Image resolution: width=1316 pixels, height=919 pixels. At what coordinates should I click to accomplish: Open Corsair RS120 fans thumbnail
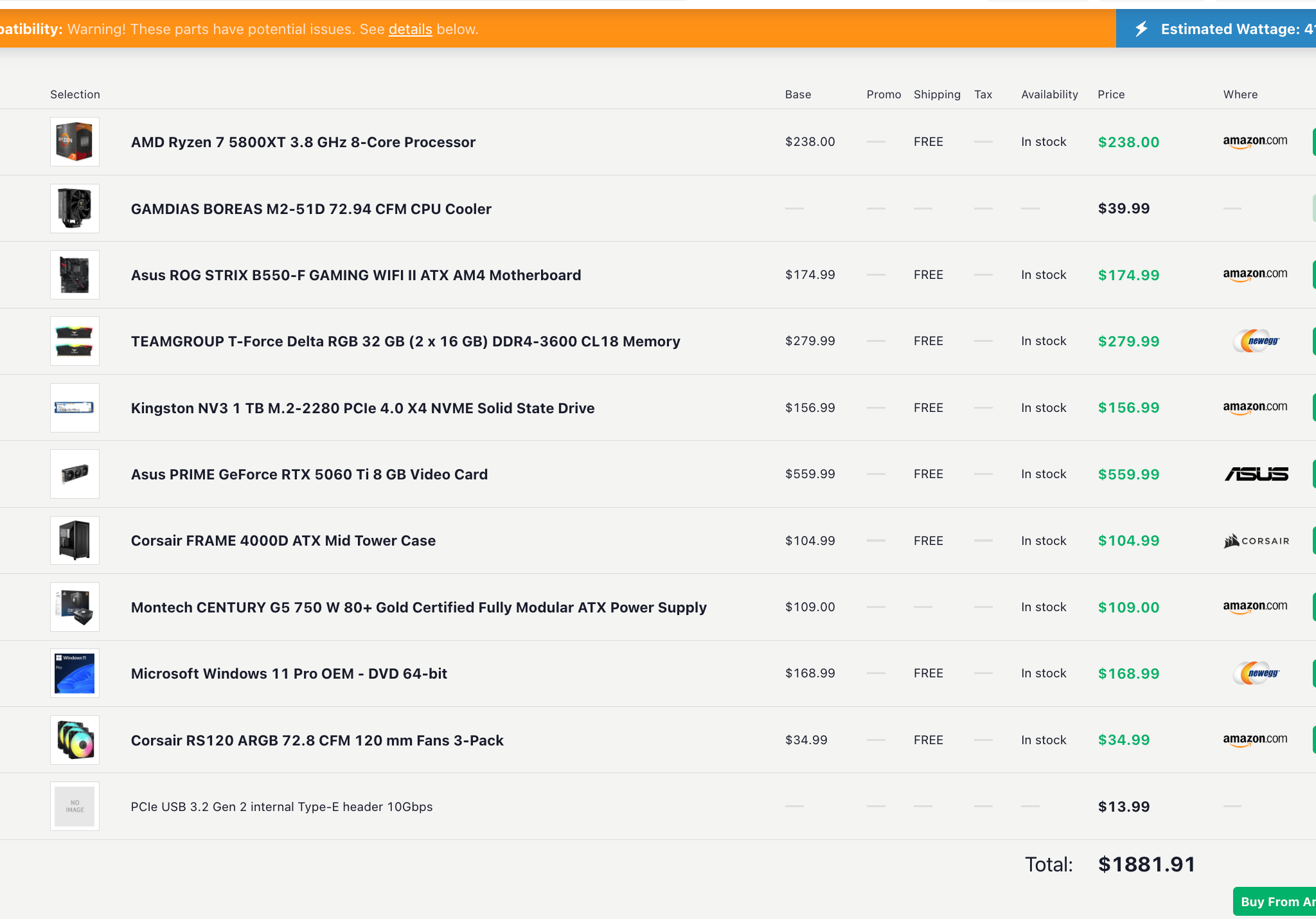(75, 740)
